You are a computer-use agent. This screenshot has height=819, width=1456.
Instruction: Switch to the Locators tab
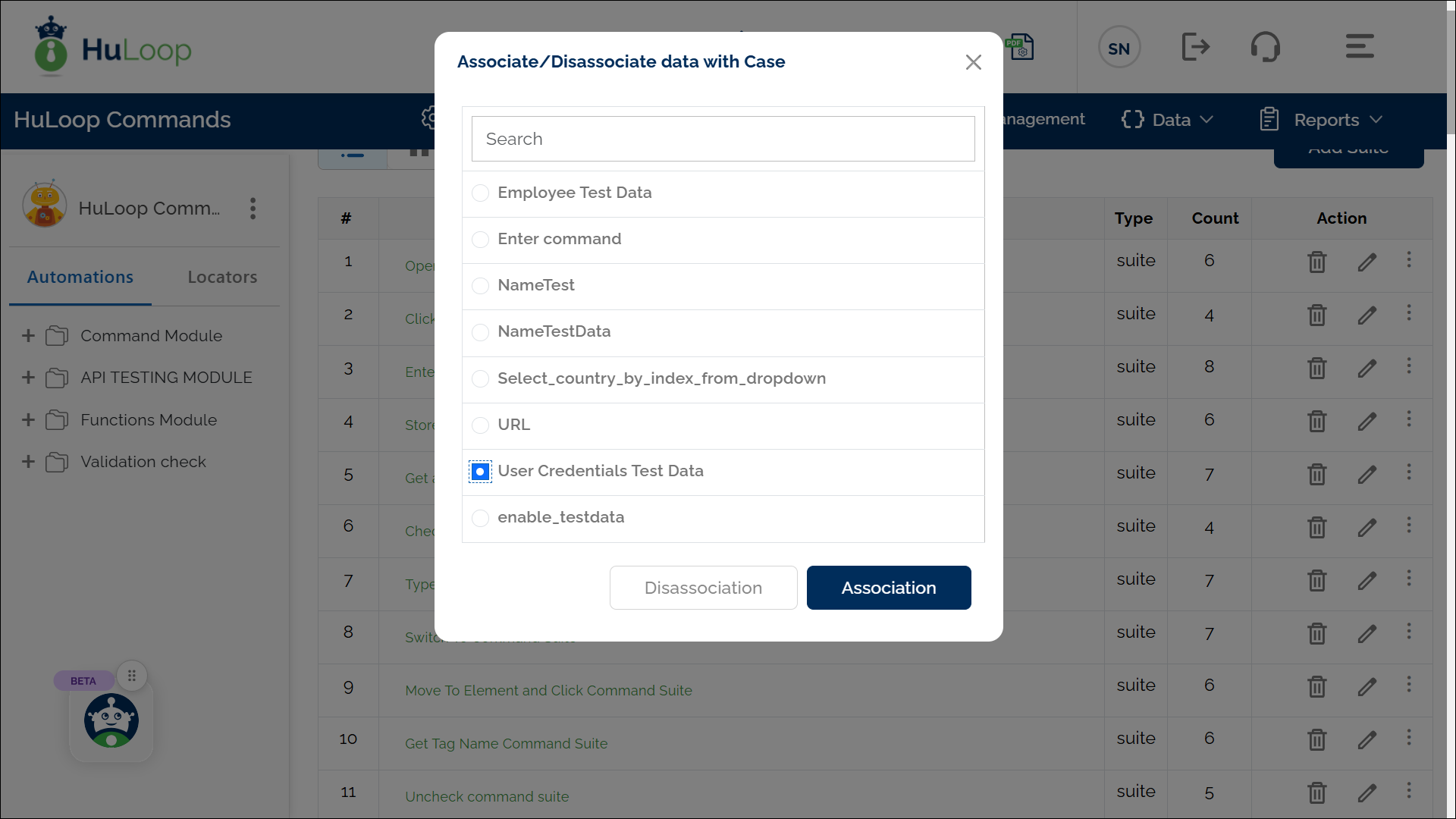click(222, 278)
